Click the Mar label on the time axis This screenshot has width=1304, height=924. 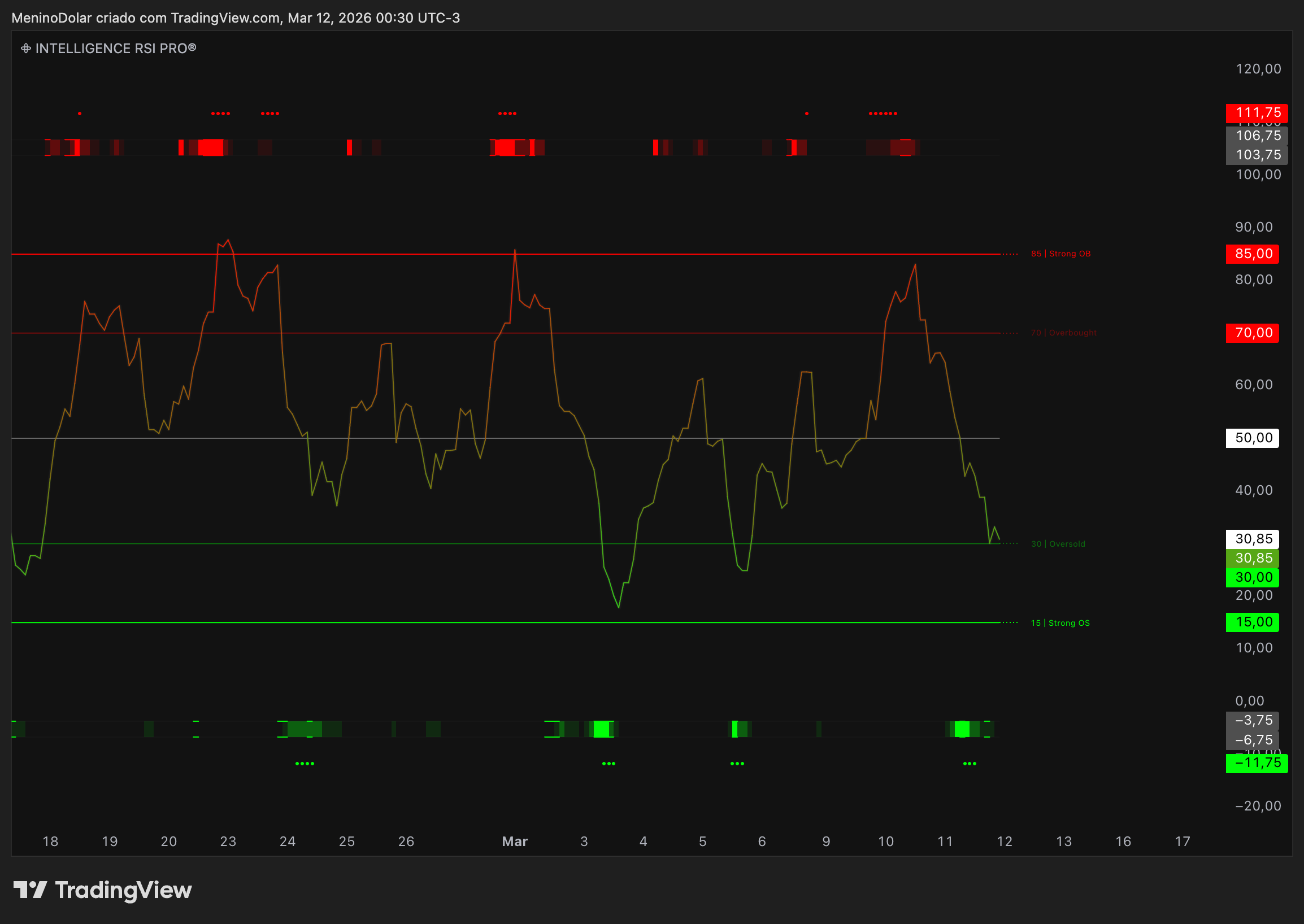pyautogui.click(x=514, y=841)
